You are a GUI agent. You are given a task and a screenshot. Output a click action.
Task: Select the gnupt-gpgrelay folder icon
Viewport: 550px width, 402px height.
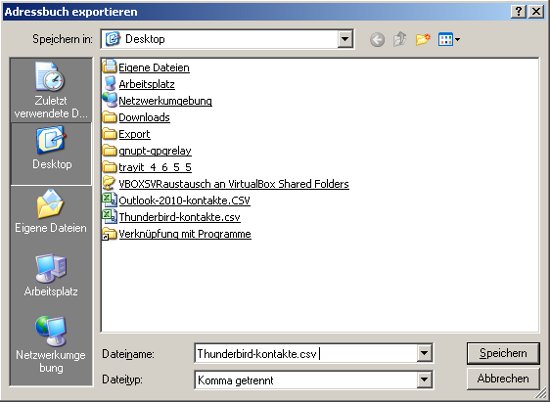pos(109,150)
